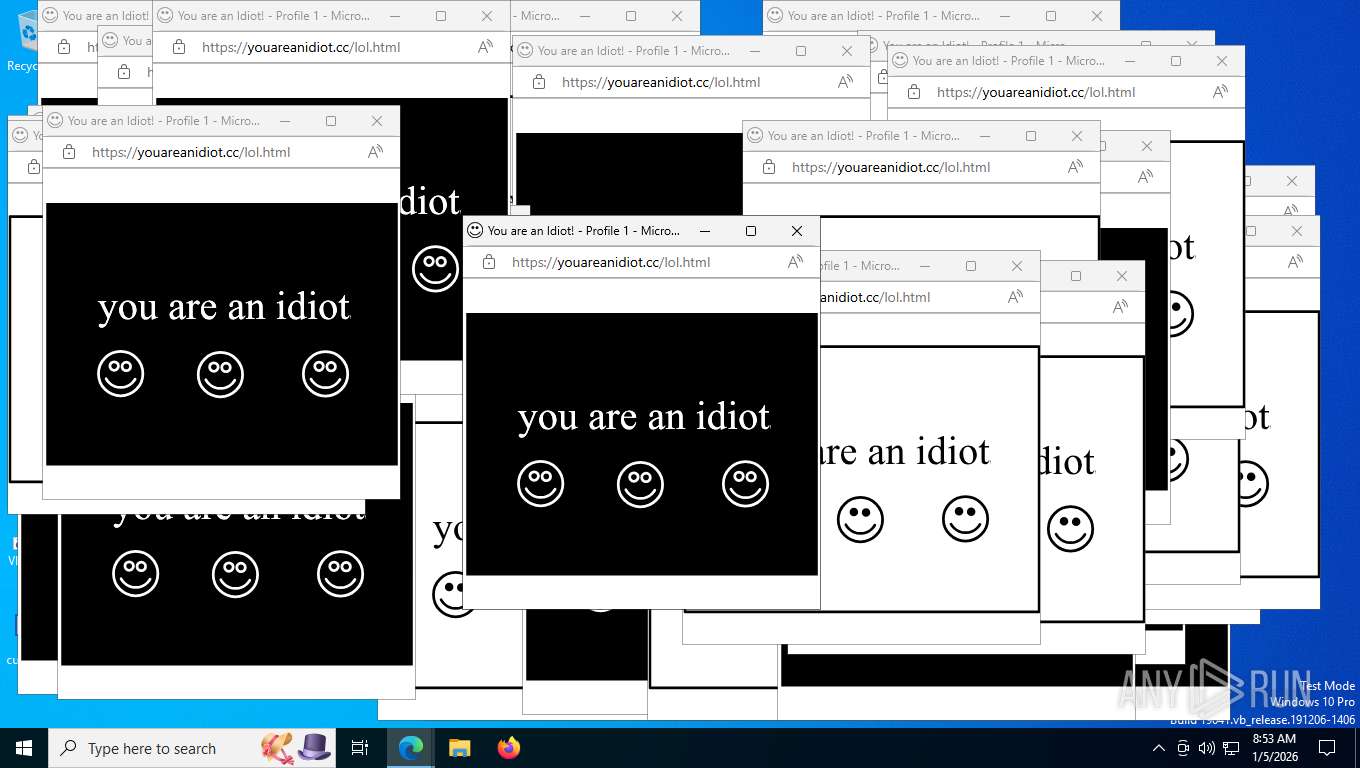Click 'you are an idiot' text in left window
1360x768 pixels.
coord(224,306)
